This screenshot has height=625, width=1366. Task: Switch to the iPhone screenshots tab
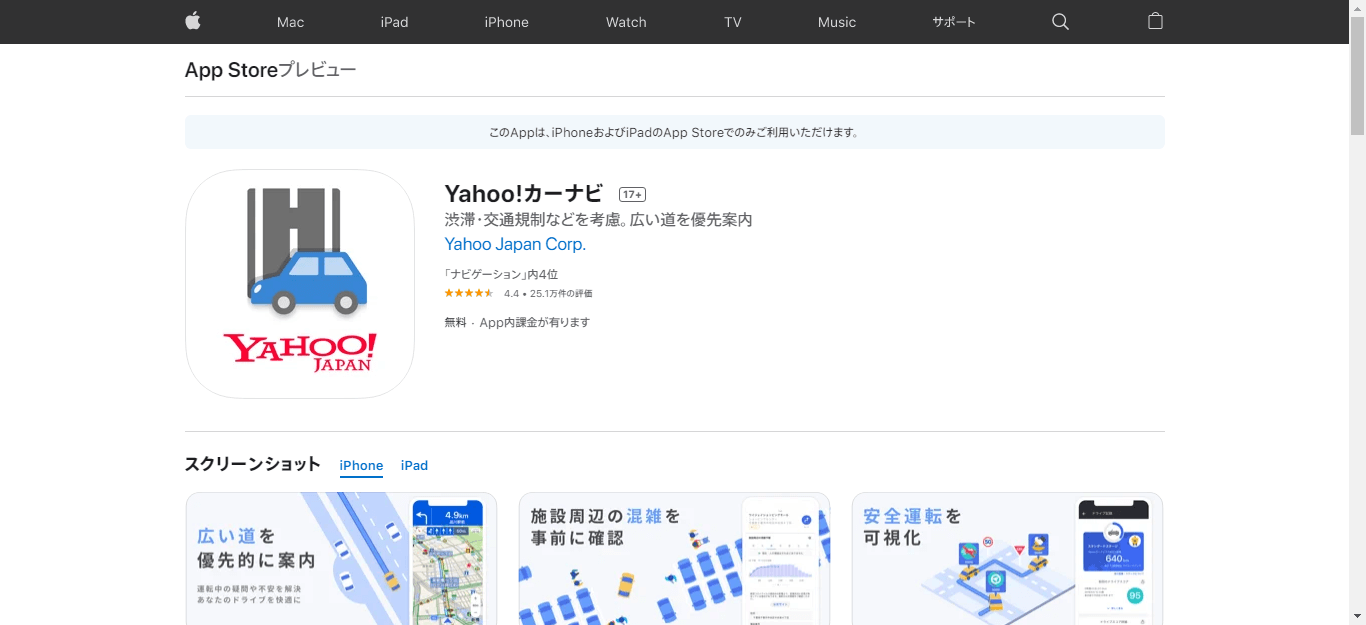point(361,465)
